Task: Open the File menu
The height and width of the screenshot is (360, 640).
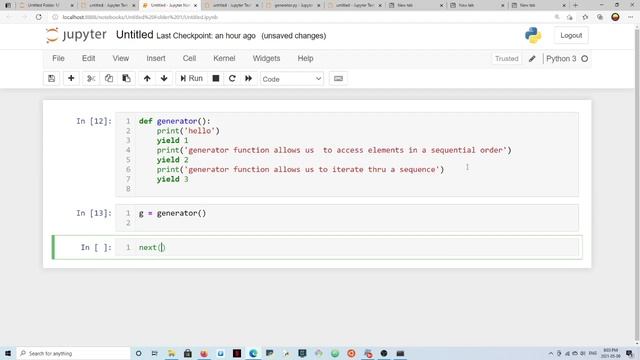Action: 58,58
